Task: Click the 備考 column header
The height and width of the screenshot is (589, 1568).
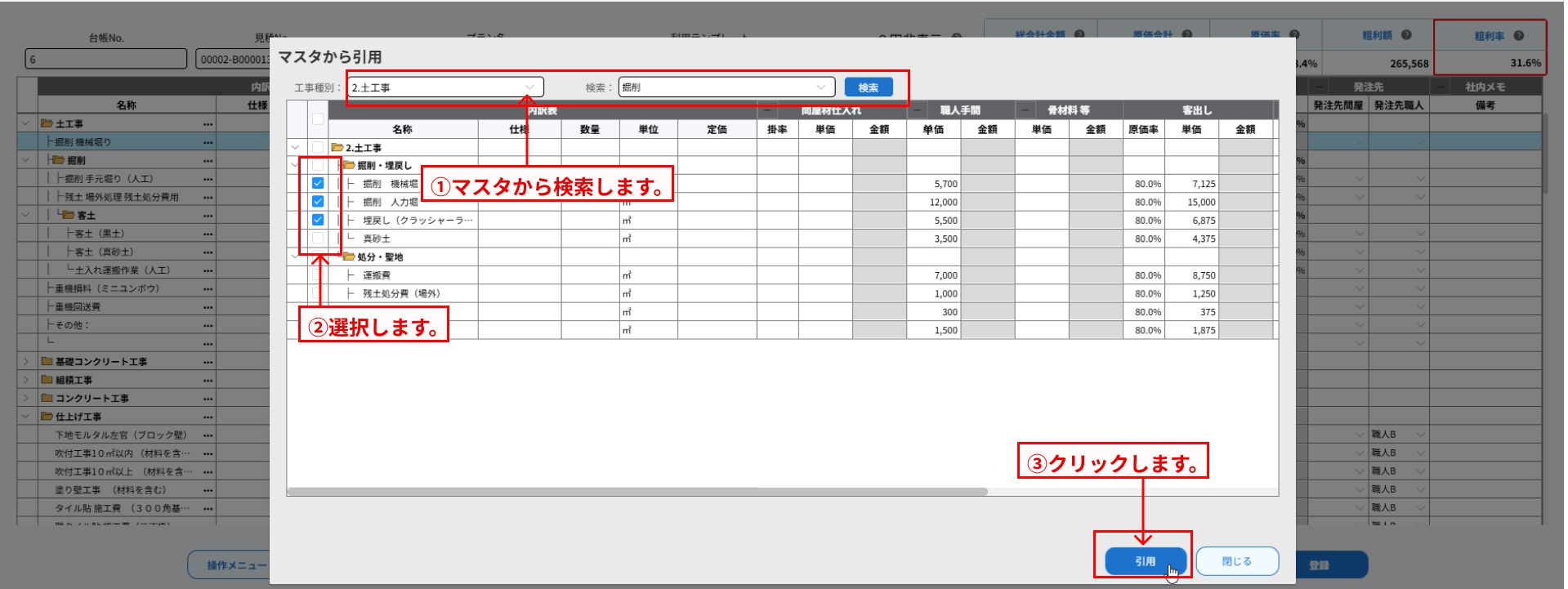Action: coord(1485,105)
